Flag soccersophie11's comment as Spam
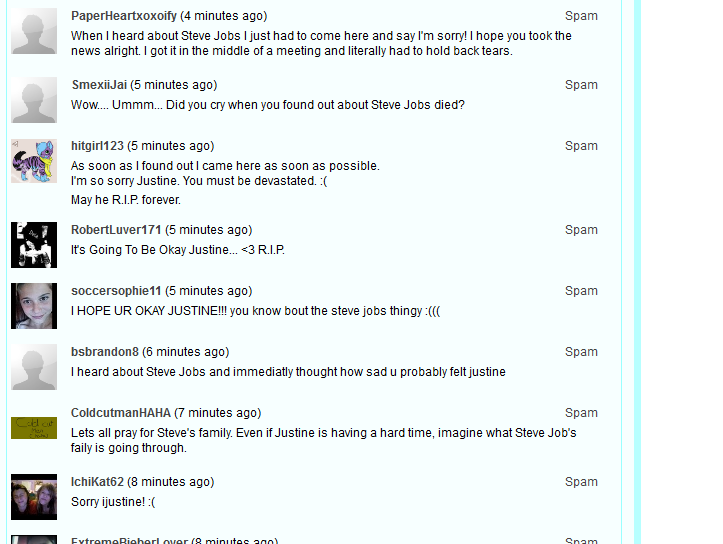The height and width of the screenshot is (544, 723). (581, 291)
